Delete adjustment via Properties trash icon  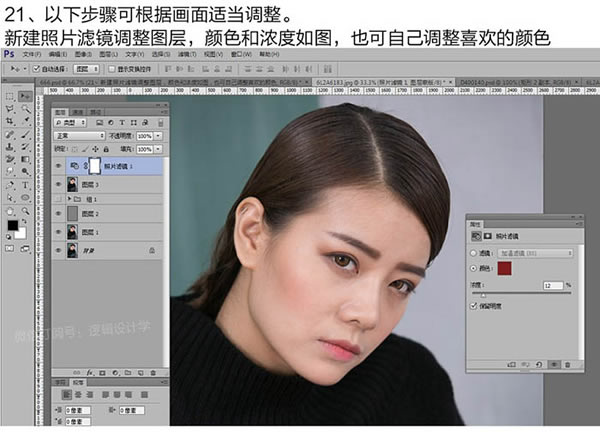click(x=567, y=365)
